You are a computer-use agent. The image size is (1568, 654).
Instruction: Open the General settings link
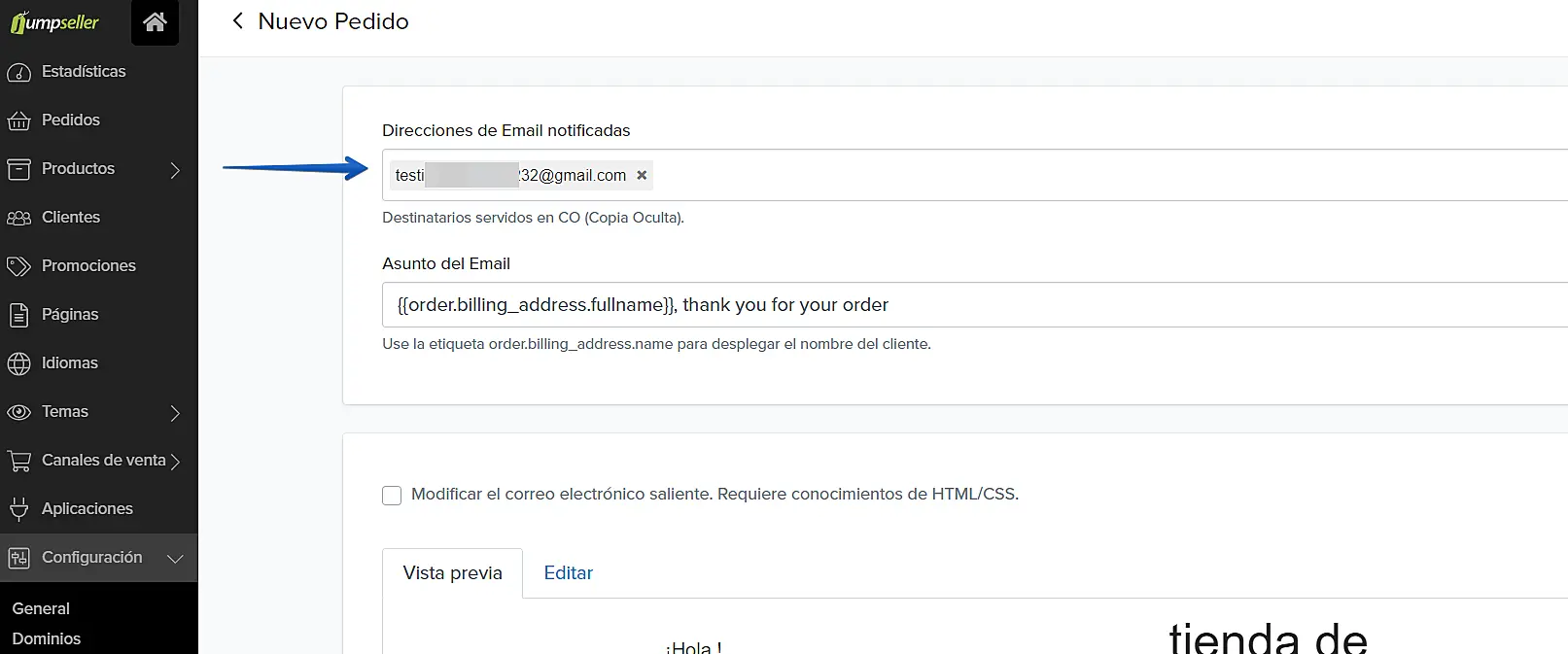41,608
